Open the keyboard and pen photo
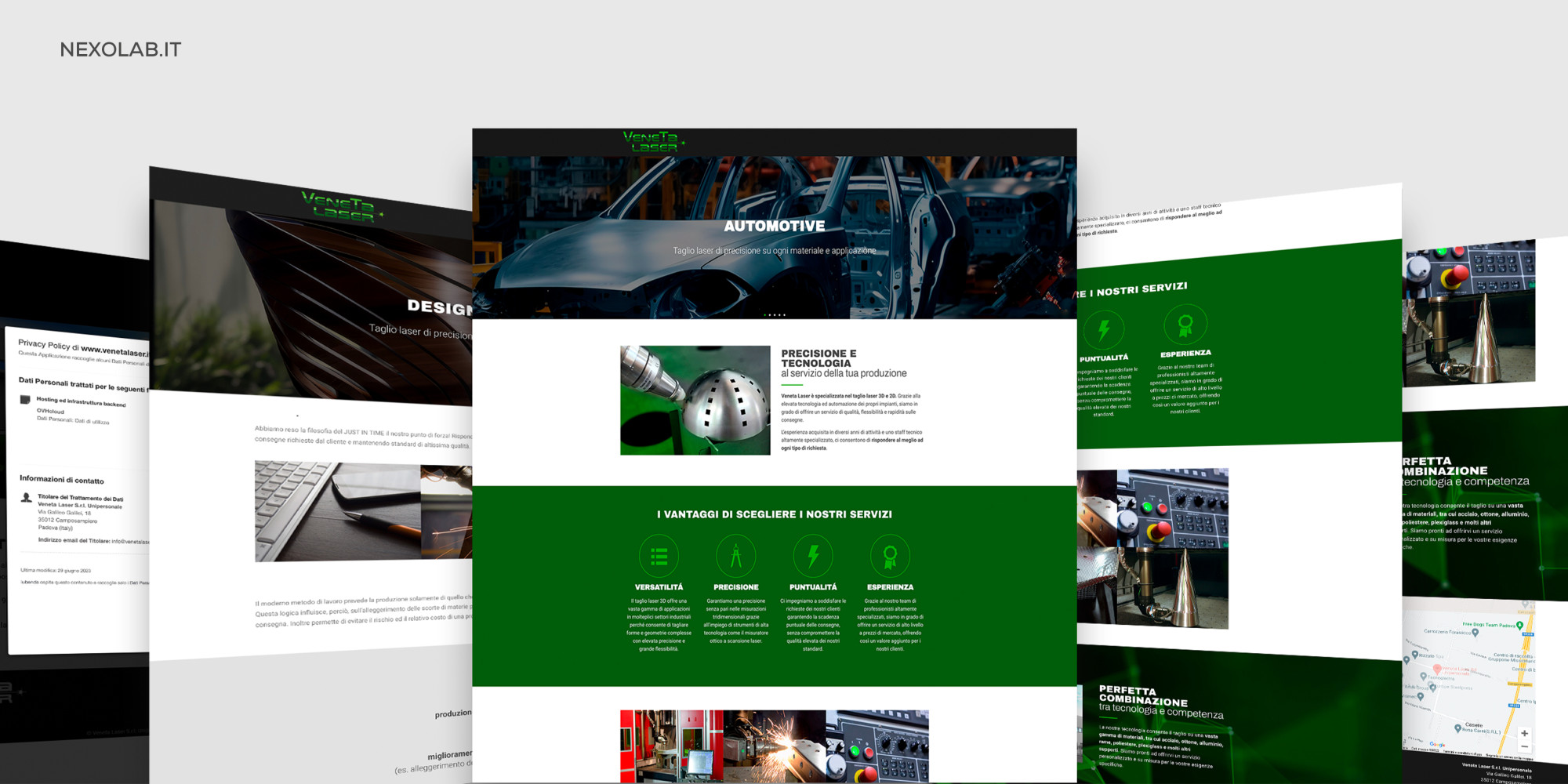This screenshot has height=784, width=1568. coord(337,510)
